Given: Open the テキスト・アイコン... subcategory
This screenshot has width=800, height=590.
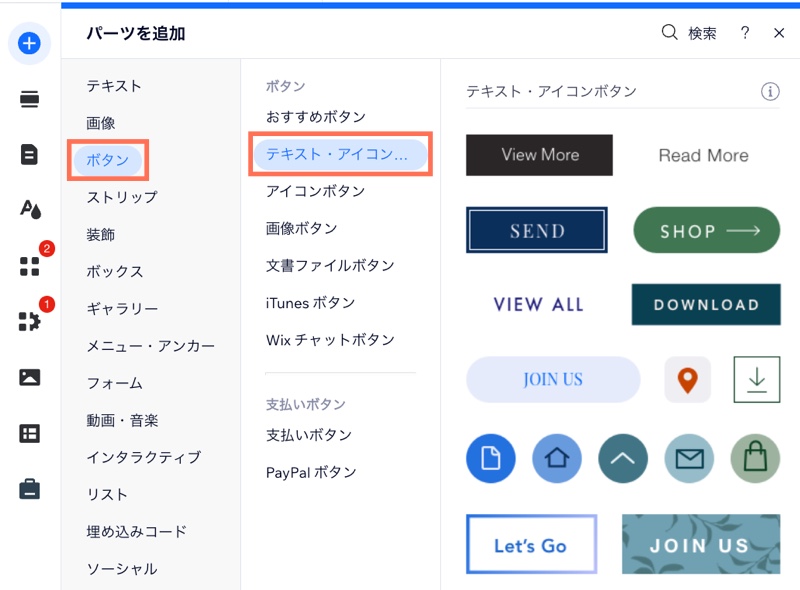Looking at the screenshot, I should click(340, 154).
